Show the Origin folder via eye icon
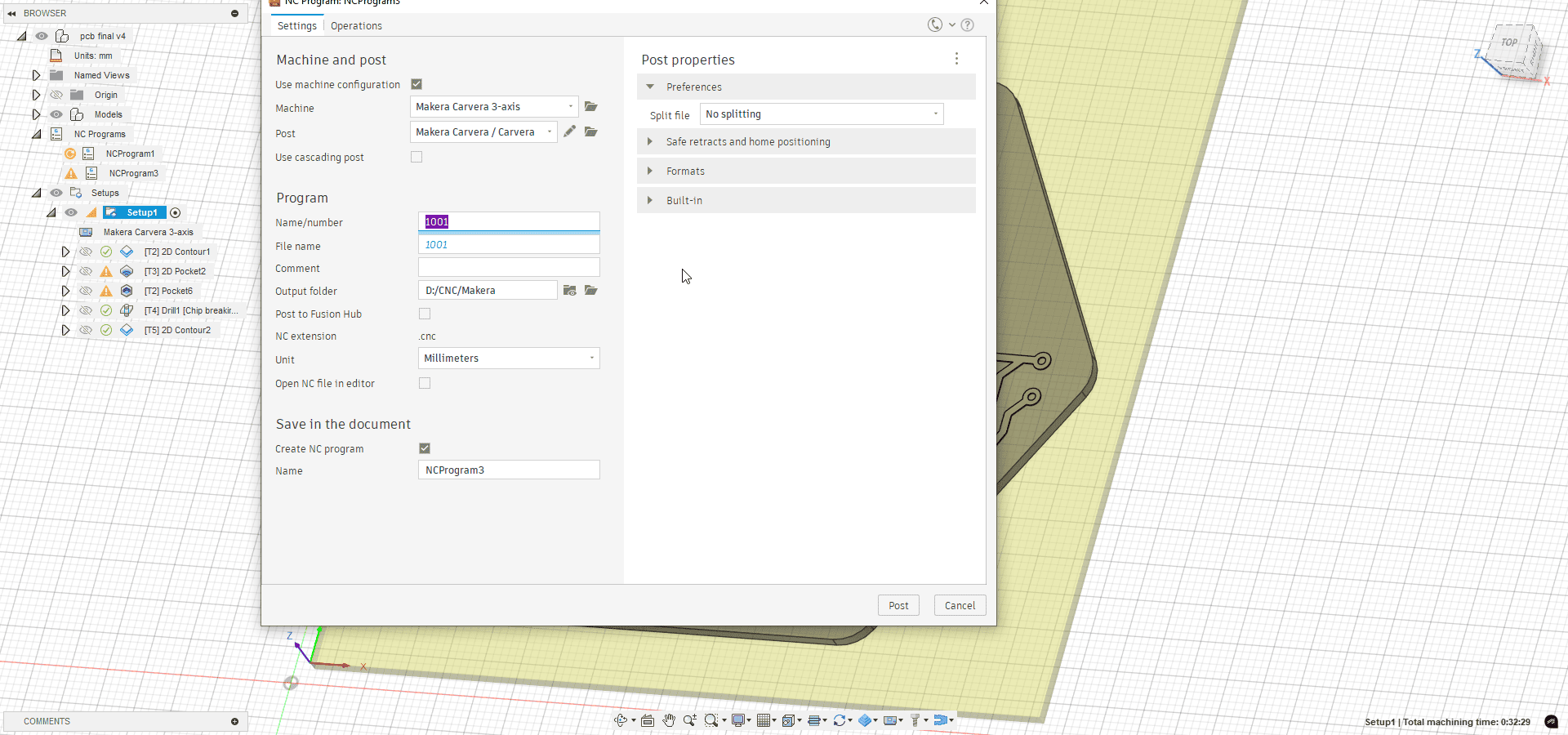Image resolution: width=1568 pixels, height=735 pixels. pos(56,95)
